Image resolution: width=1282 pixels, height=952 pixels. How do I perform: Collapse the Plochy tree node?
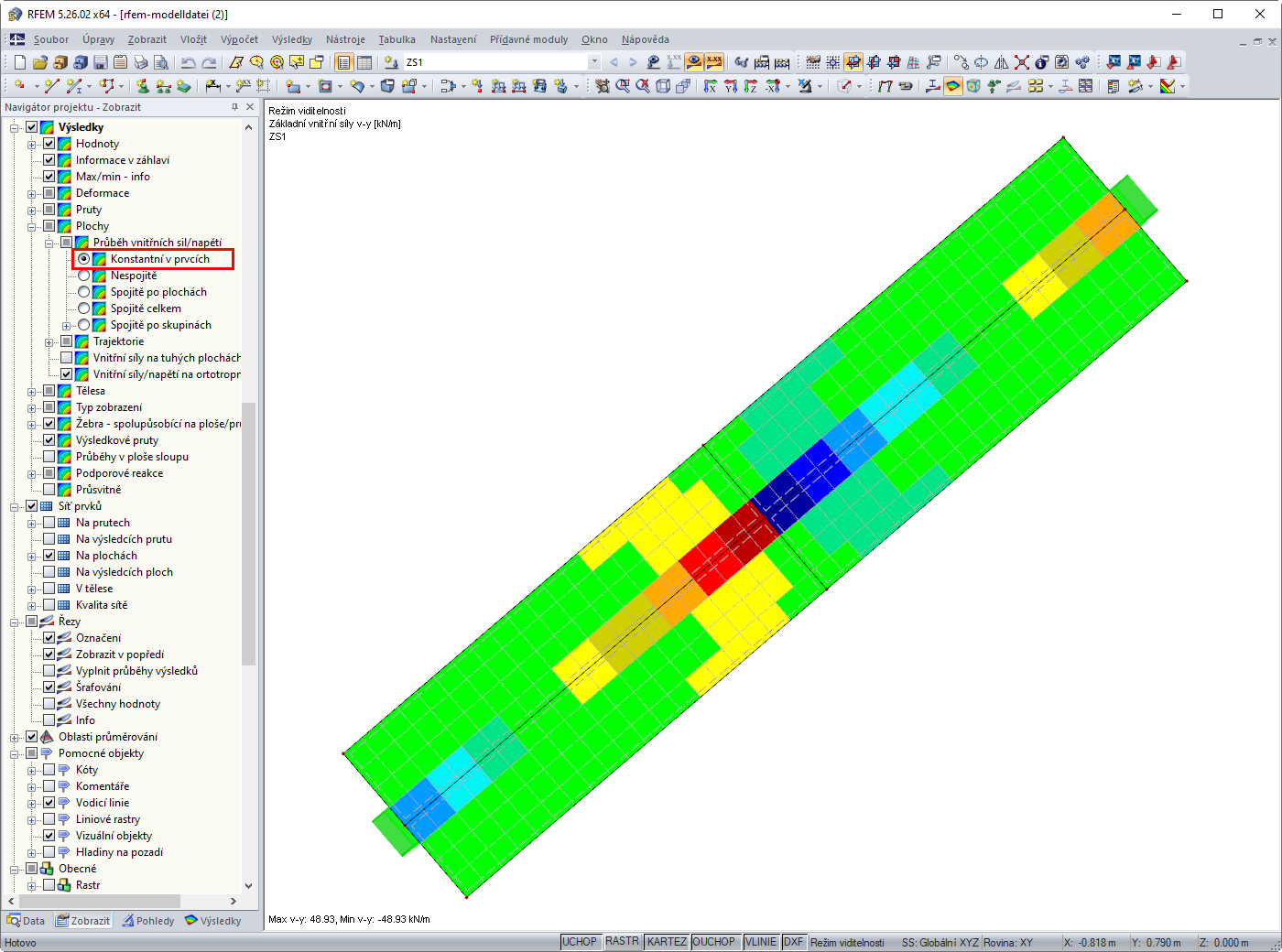(x=32, y=226)
